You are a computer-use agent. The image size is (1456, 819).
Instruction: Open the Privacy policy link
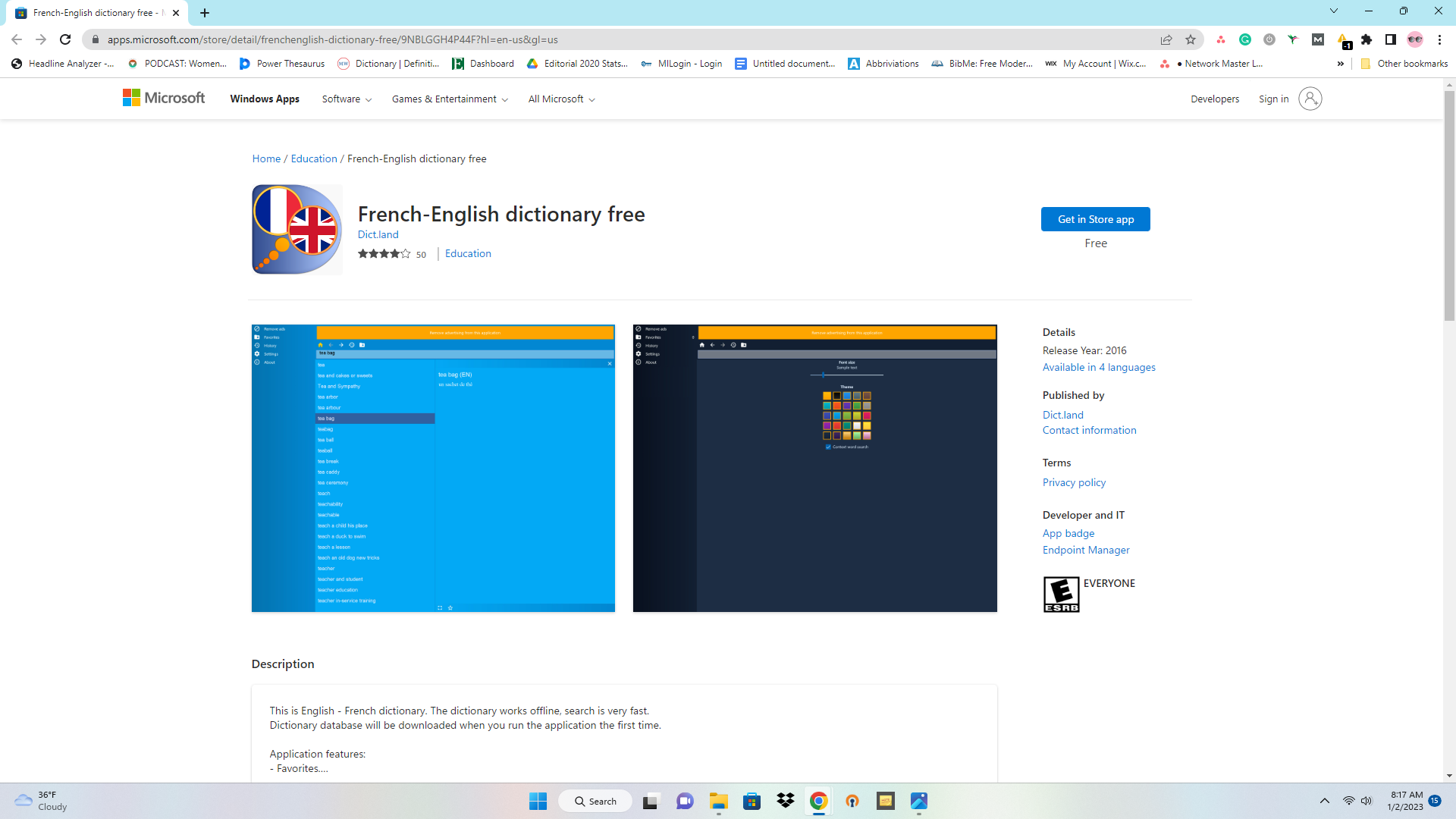click(1073, 482)
